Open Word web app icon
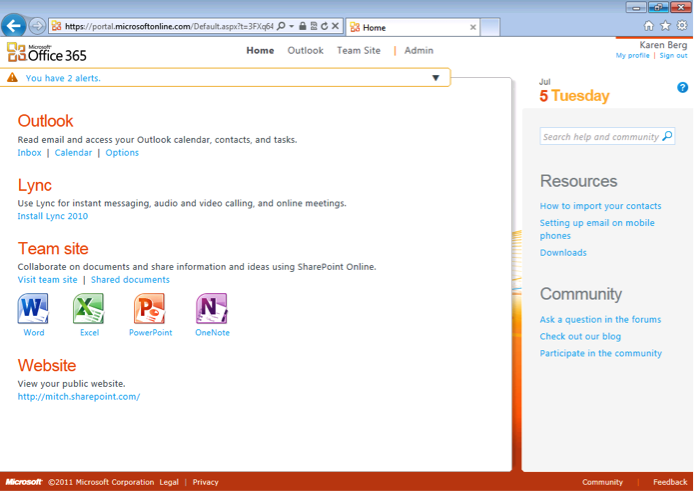 [33, 308]
